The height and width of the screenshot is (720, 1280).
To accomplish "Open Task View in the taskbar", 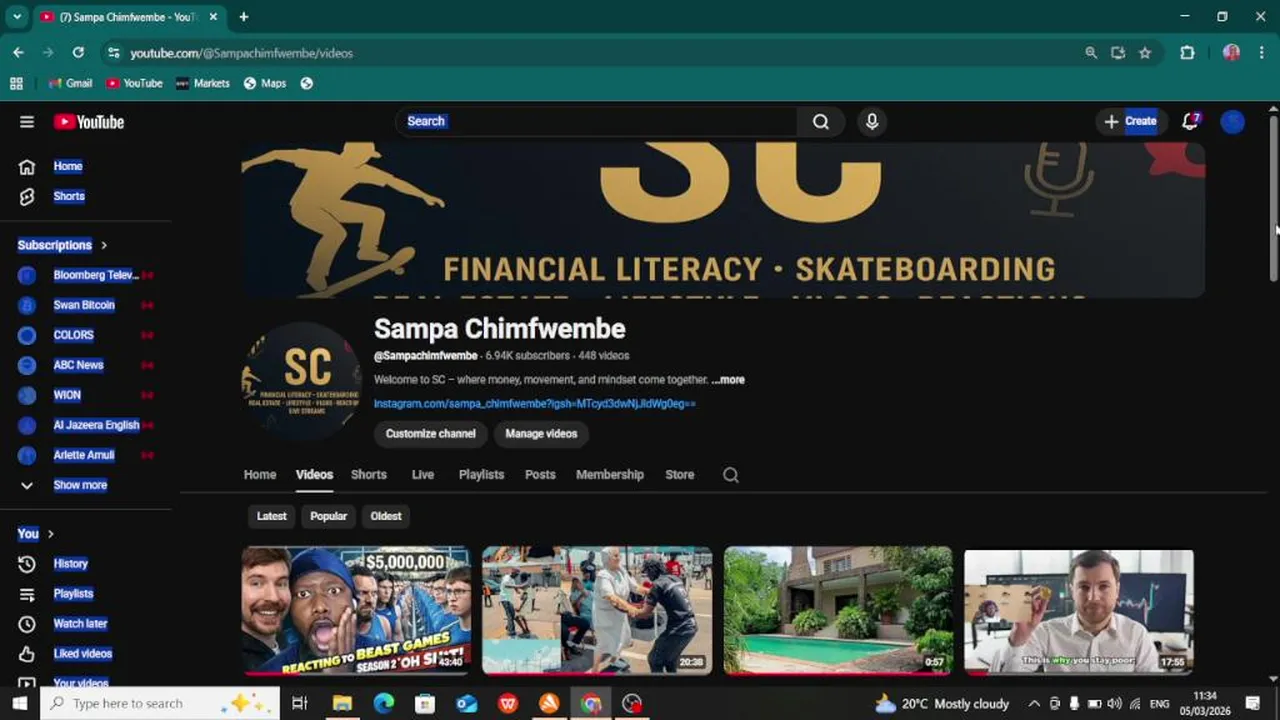I will (x=299, y=704).
